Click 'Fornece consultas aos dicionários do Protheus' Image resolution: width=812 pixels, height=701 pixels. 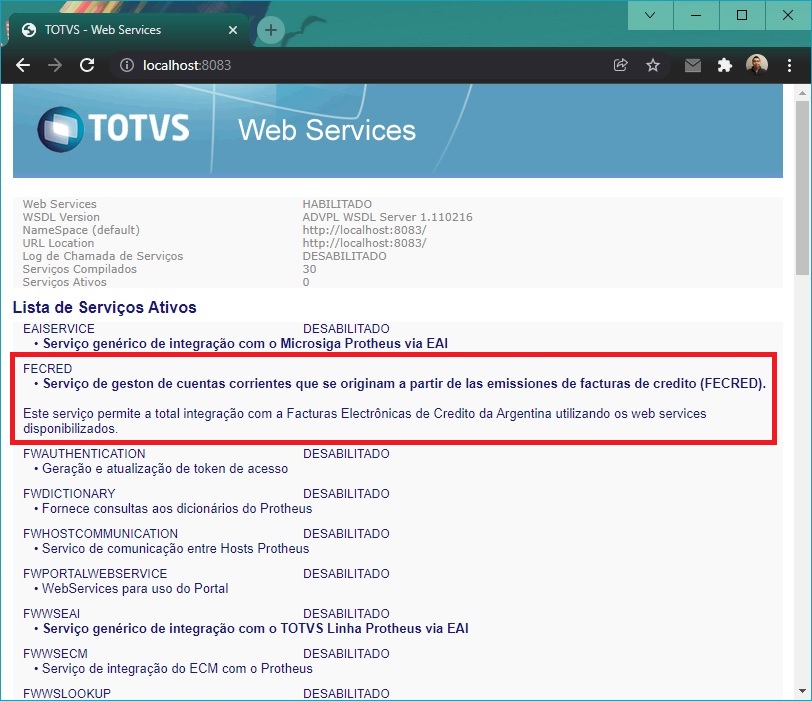pos(177,508)
